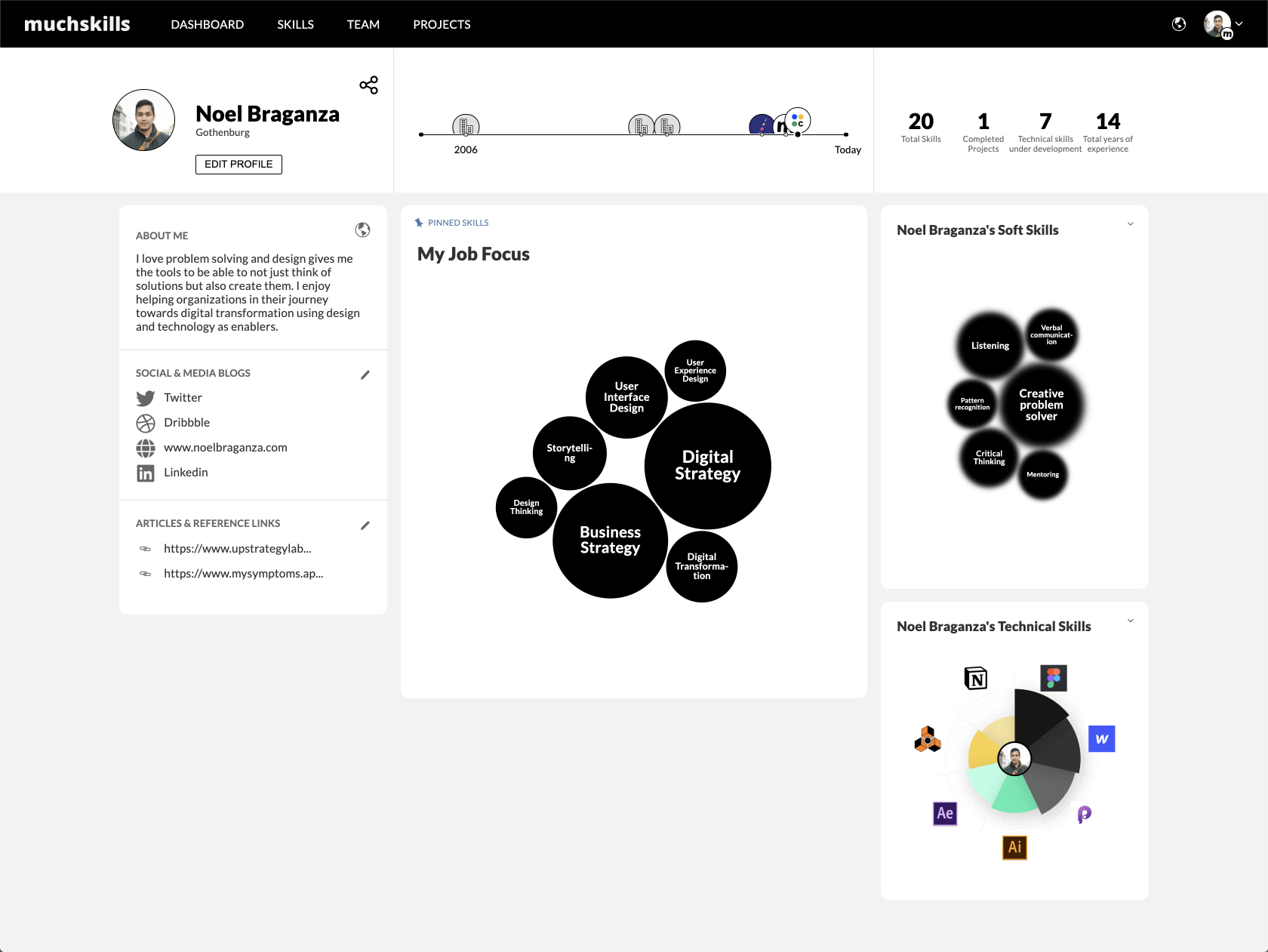The image size is (1268, 952).
Task: Click the purple P skill icon
Action: pyautogui.click(x=1084, y=814)
